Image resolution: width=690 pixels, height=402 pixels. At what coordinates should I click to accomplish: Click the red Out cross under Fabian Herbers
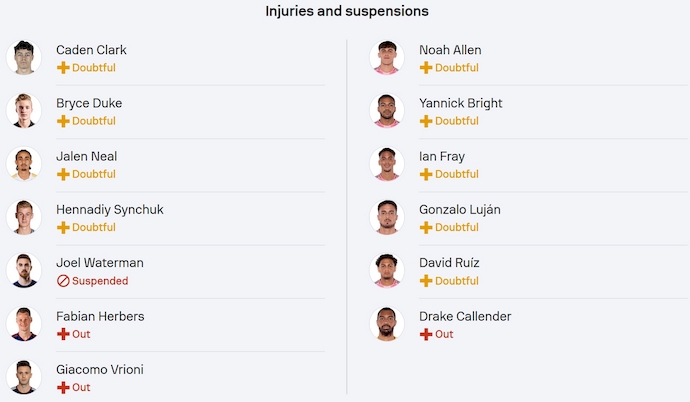(63, 334)
